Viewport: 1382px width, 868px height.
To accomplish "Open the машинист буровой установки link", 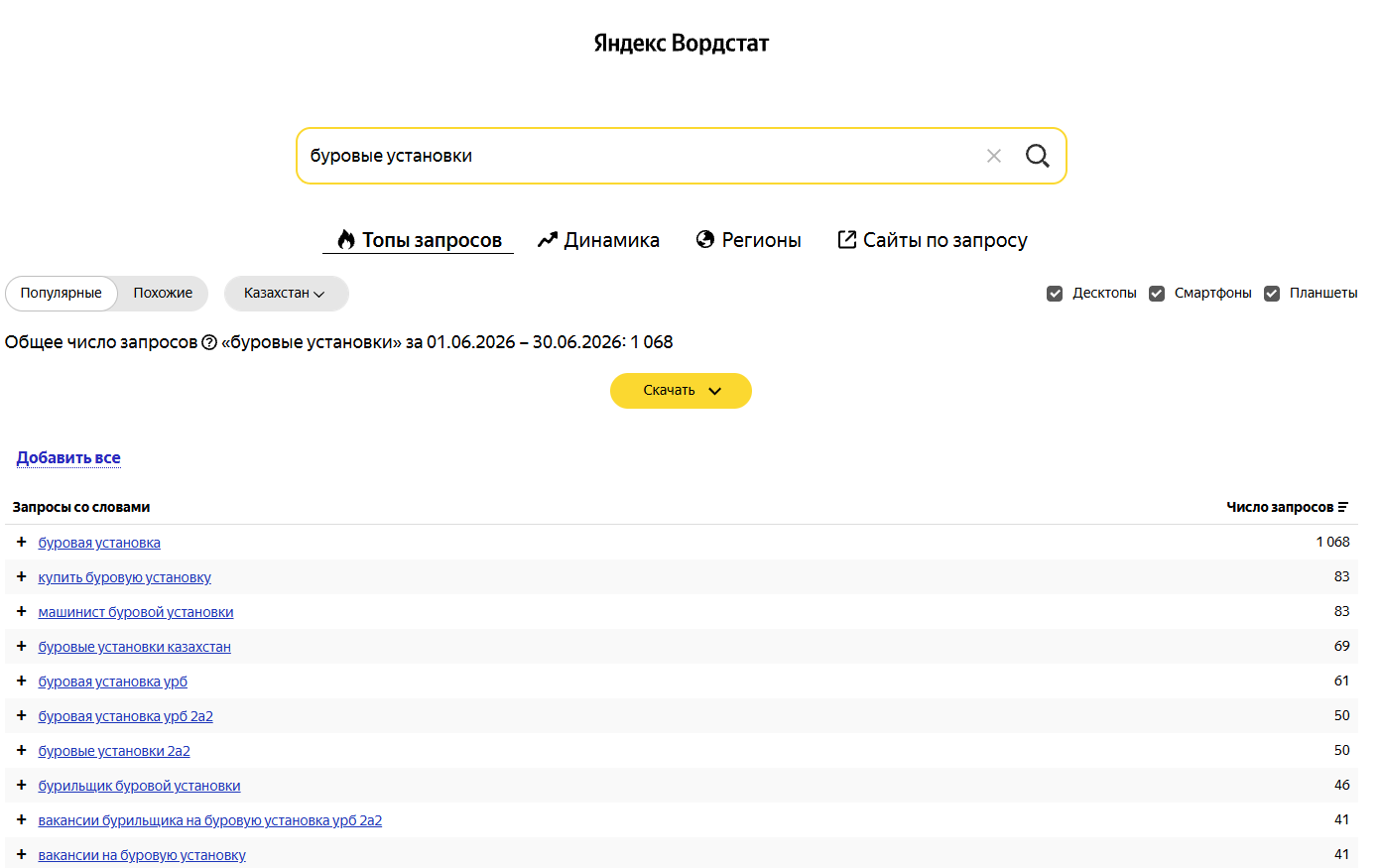I will click(136, 612).
